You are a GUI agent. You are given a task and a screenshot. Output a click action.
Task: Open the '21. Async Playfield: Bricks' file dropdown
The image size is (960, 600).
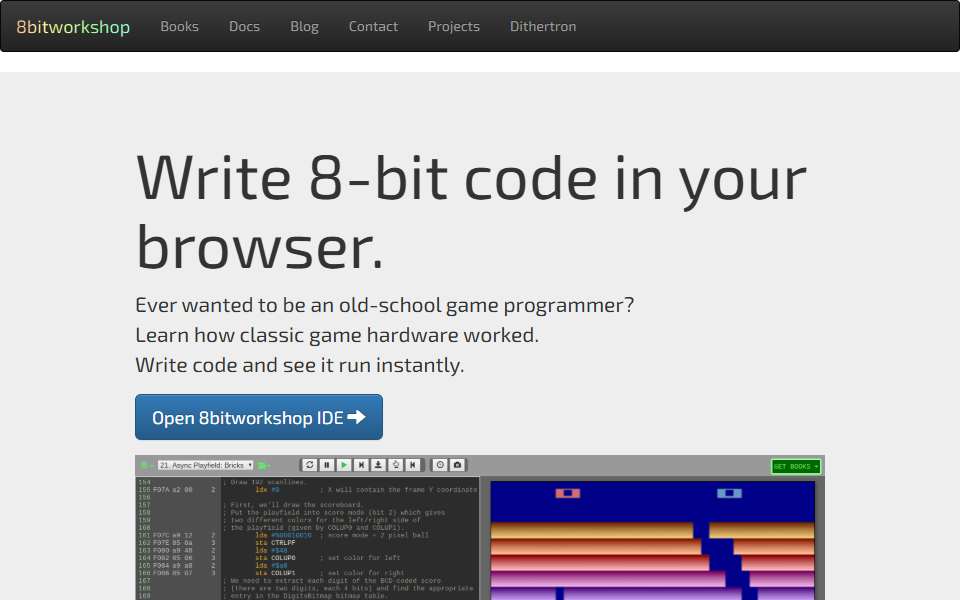[205, 465]
